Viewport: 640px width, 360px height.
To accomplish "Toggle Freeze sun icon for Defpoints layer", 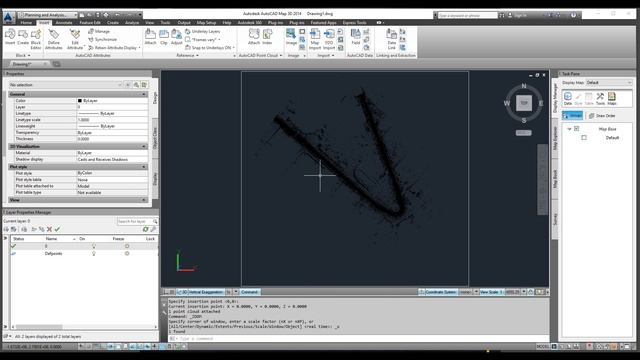I will pos(127,253).
